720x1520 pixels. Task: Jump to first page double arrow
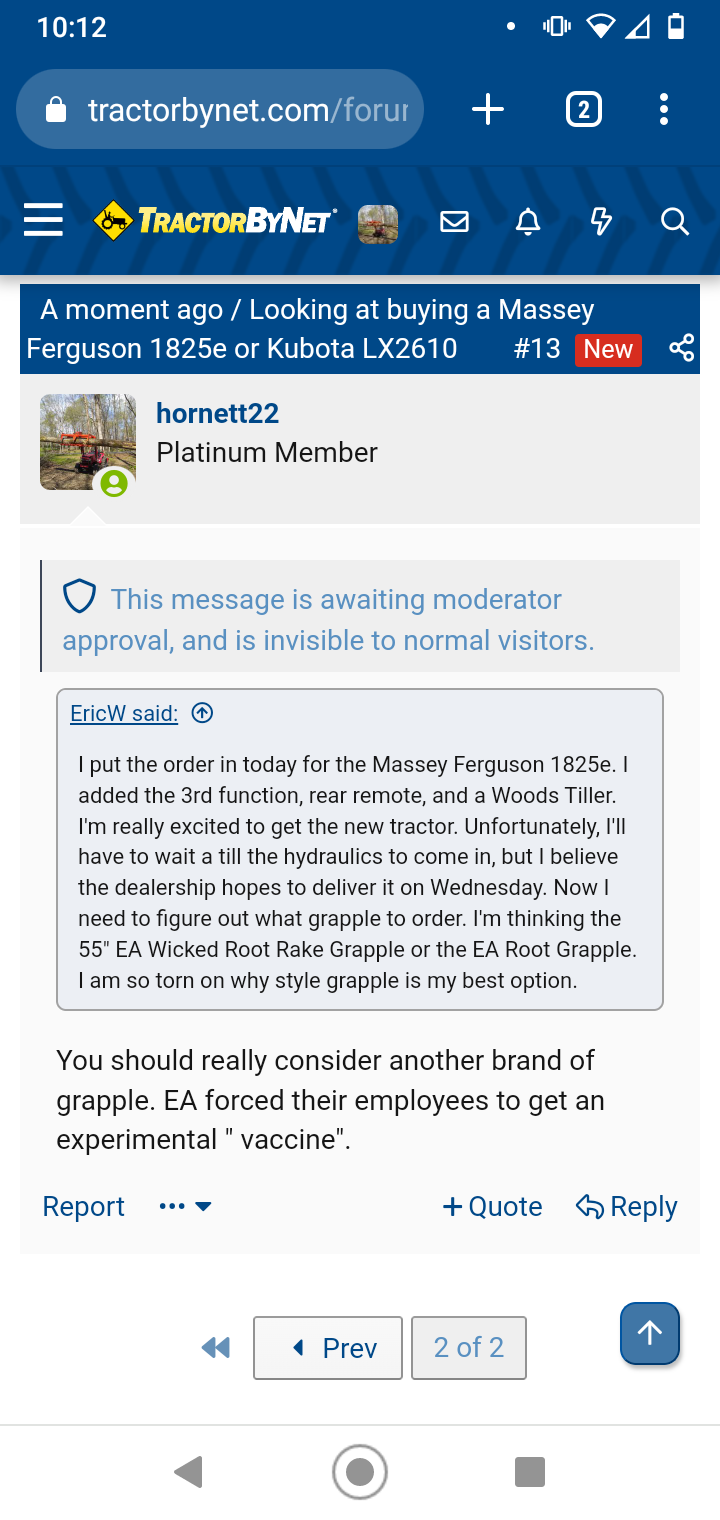pos(216,1348)
